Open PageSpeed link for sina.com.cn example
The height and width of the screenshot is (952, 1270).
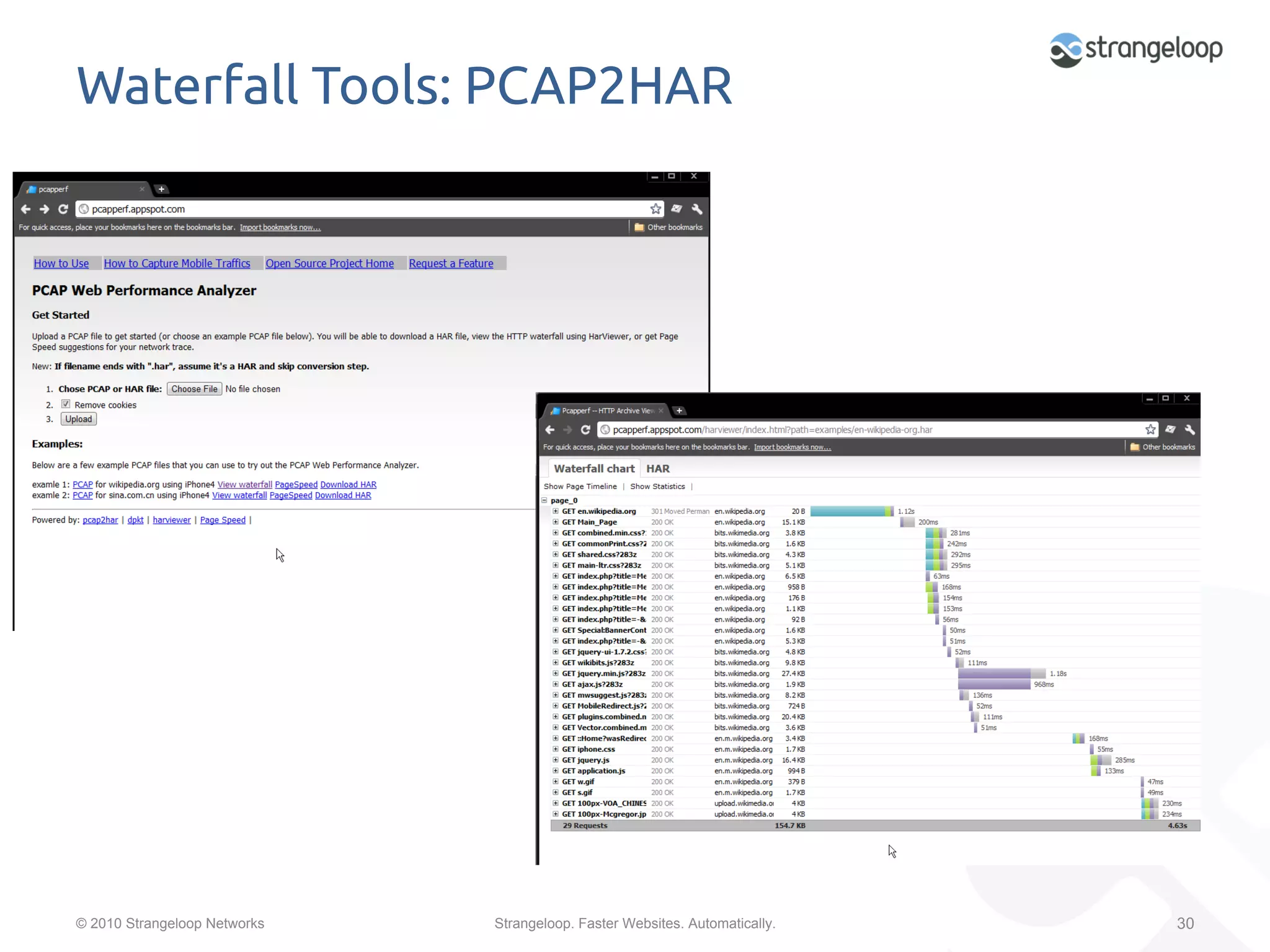(291, 495)
